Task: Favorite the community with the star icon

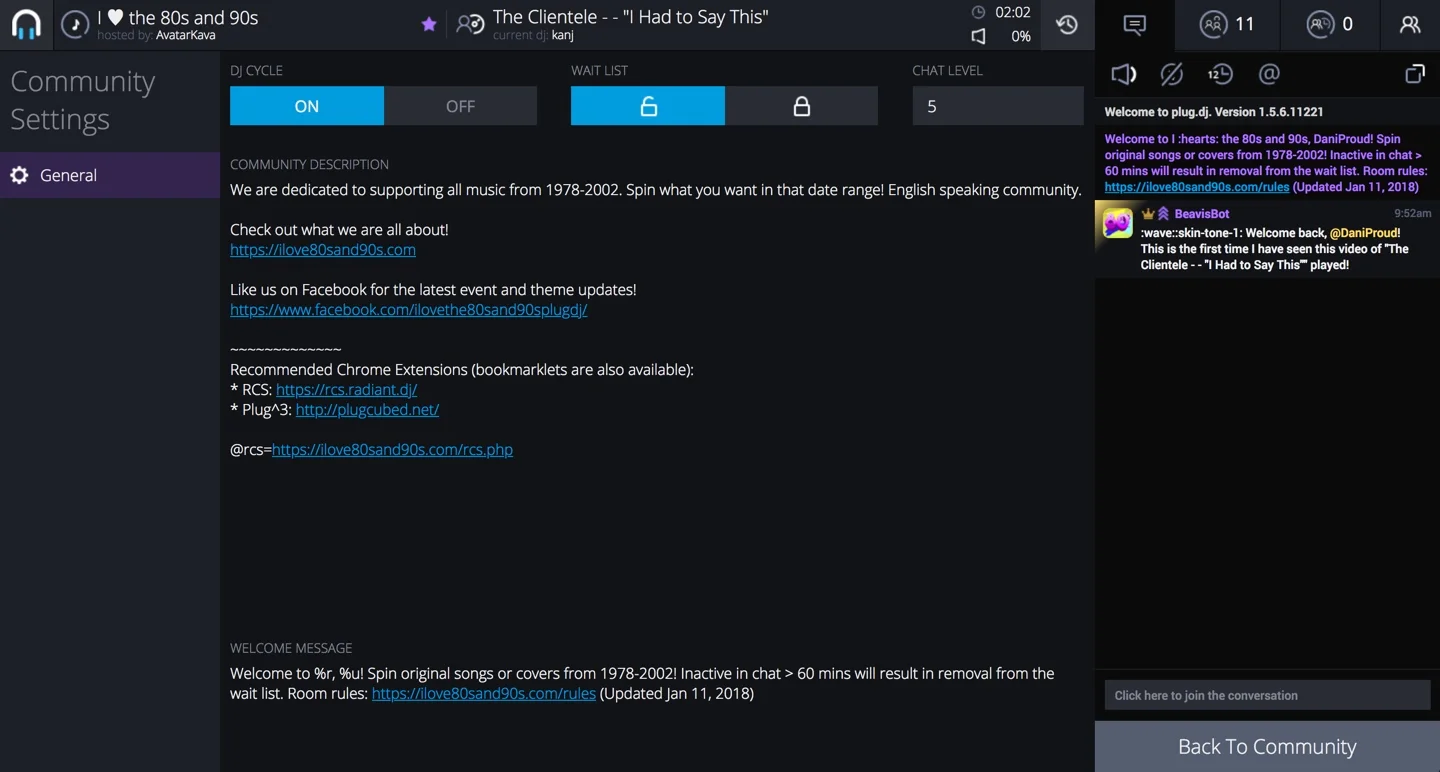Action: pyautogui.click(x=429, y=24)
